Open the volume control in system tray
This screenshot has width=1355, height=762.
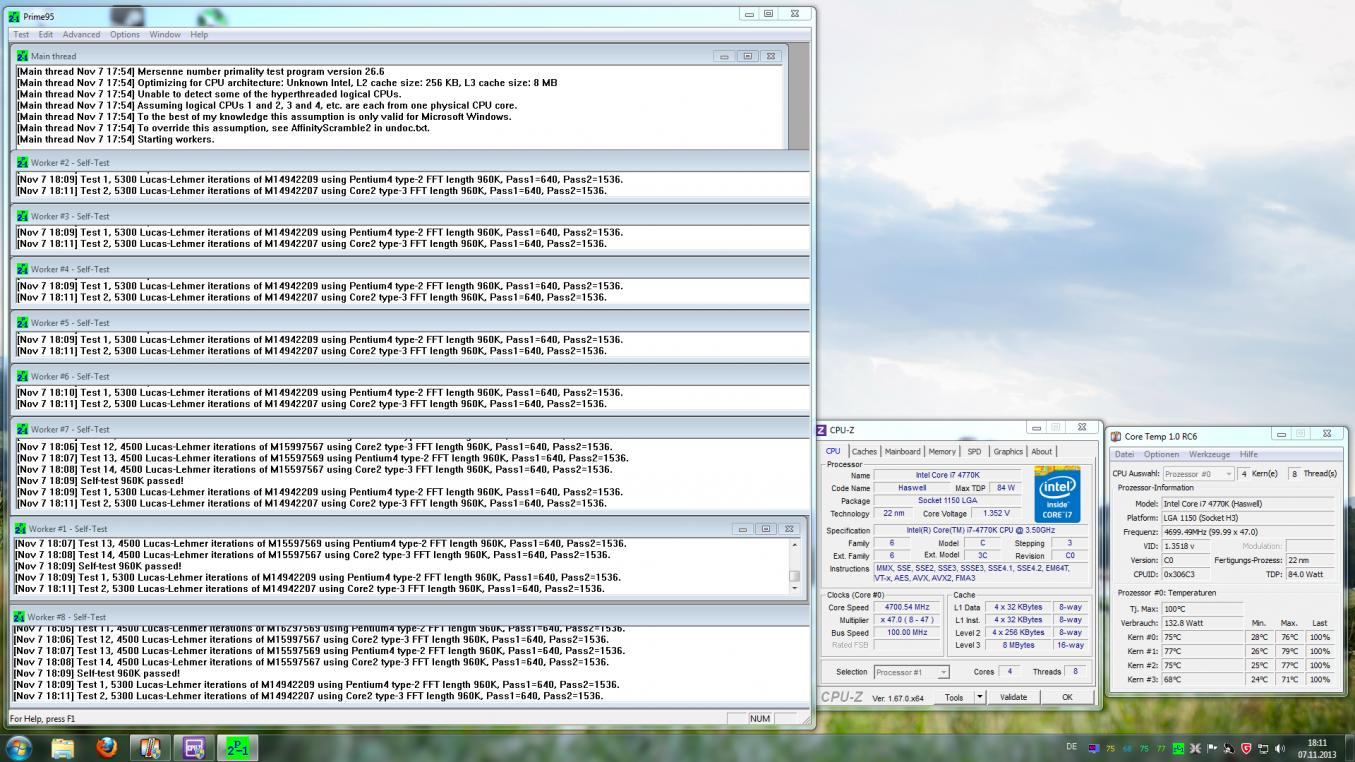pyautogui.click(x=1279, y=748)
